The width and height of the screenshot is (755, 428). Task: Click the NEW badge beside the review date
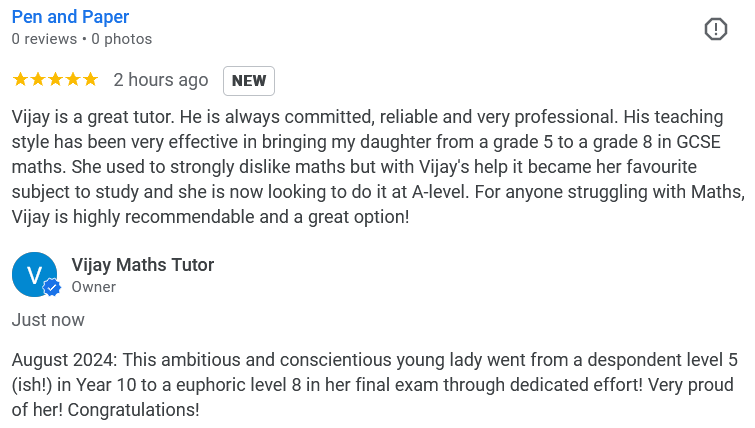(x=249, y=81)
